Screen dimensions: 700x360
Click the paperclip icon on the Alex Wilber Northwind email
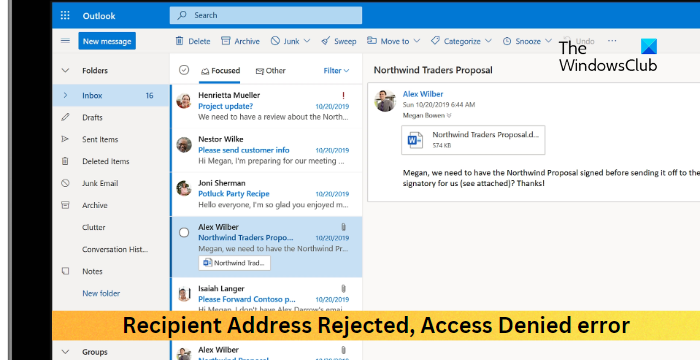(x=343, y=227)
